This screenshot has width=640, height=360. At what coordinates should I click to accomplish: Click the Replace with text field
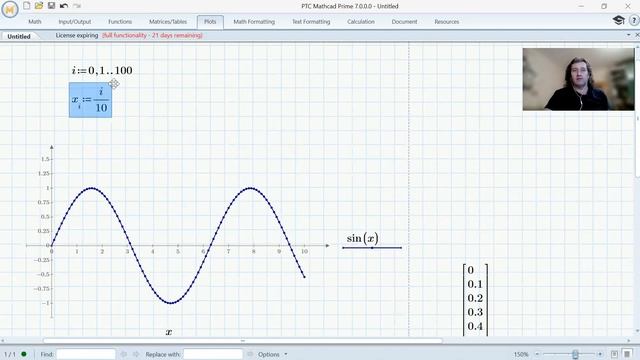[213, 354]
